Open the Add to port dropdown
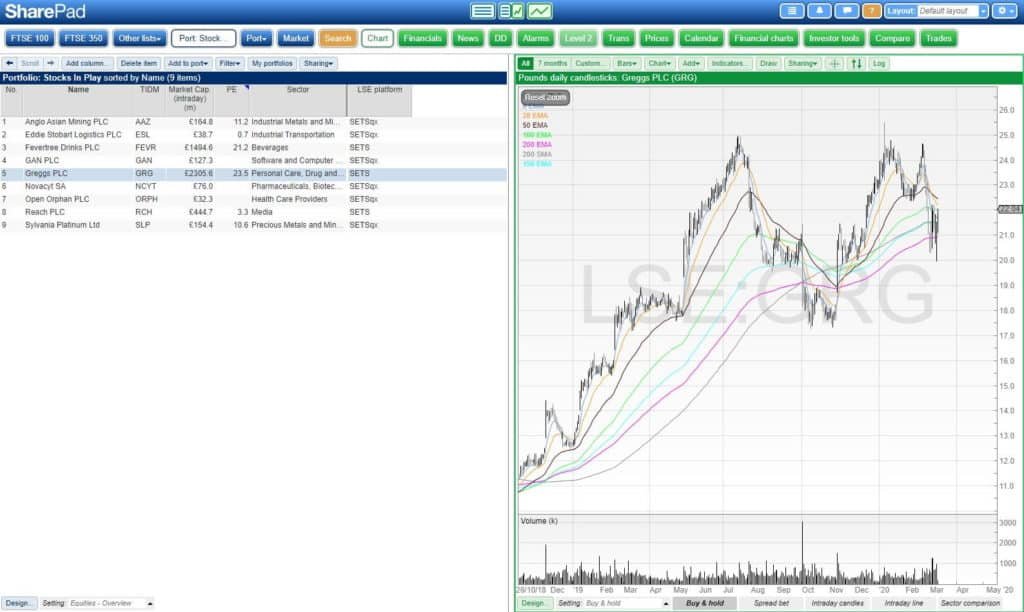 pos(188,63)
